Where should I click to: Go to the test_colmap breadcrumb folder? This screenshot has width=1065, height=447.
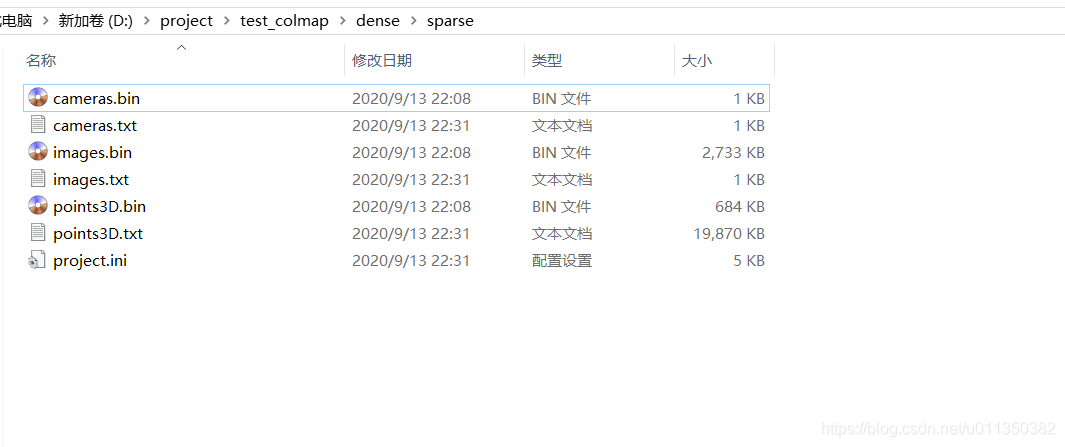click(x=285, y=21)
